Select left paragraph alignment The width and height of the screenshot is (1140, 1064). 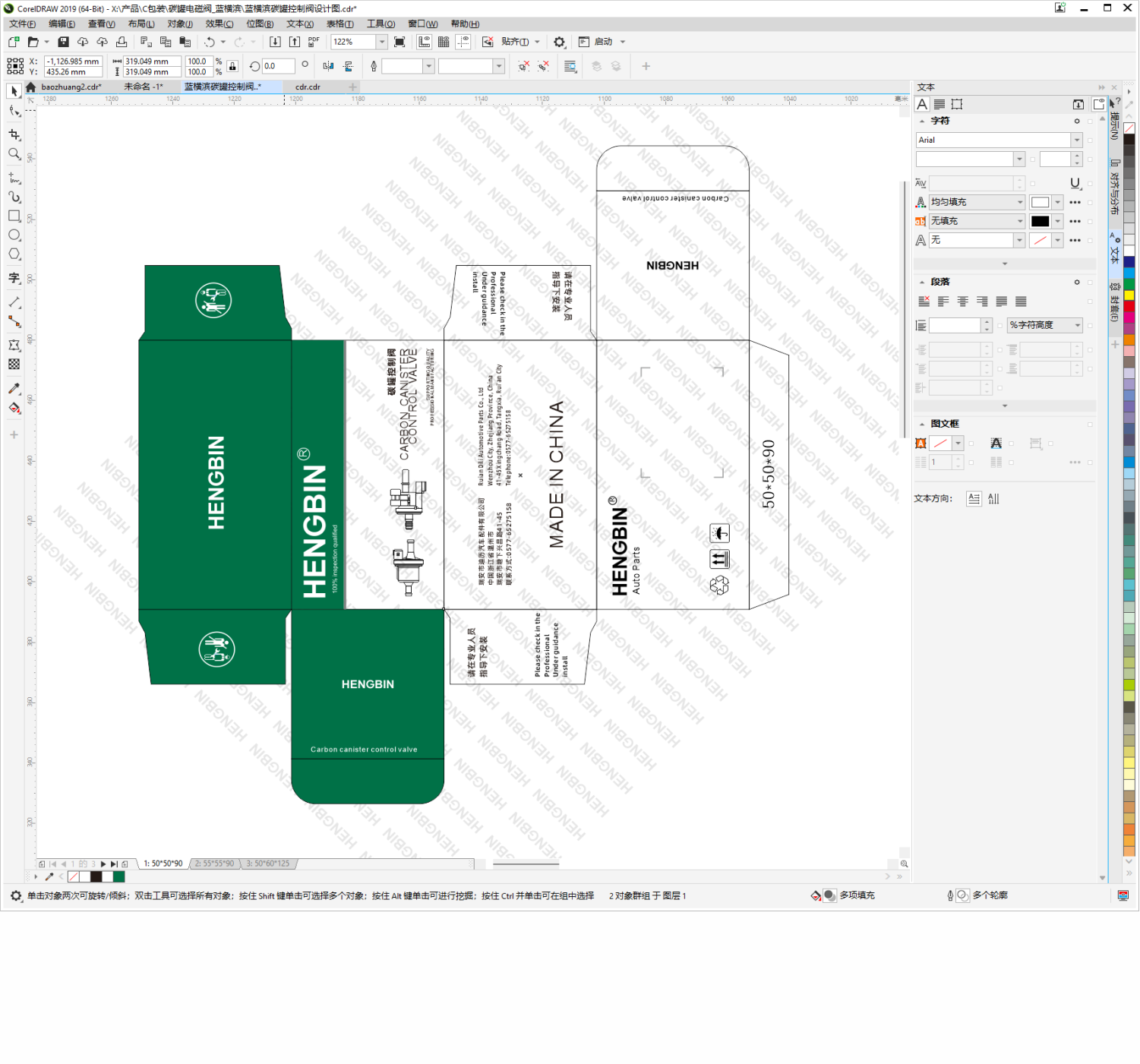tap(943, 302)
